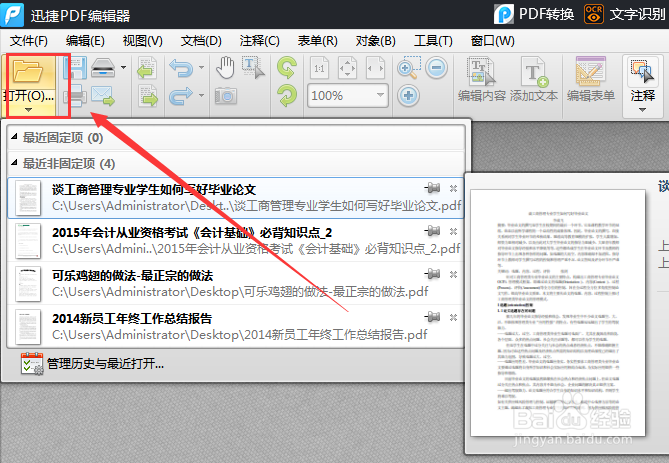
Task: Expand the 注释 dropdown arrow
Action: click(x=643, y=110)
